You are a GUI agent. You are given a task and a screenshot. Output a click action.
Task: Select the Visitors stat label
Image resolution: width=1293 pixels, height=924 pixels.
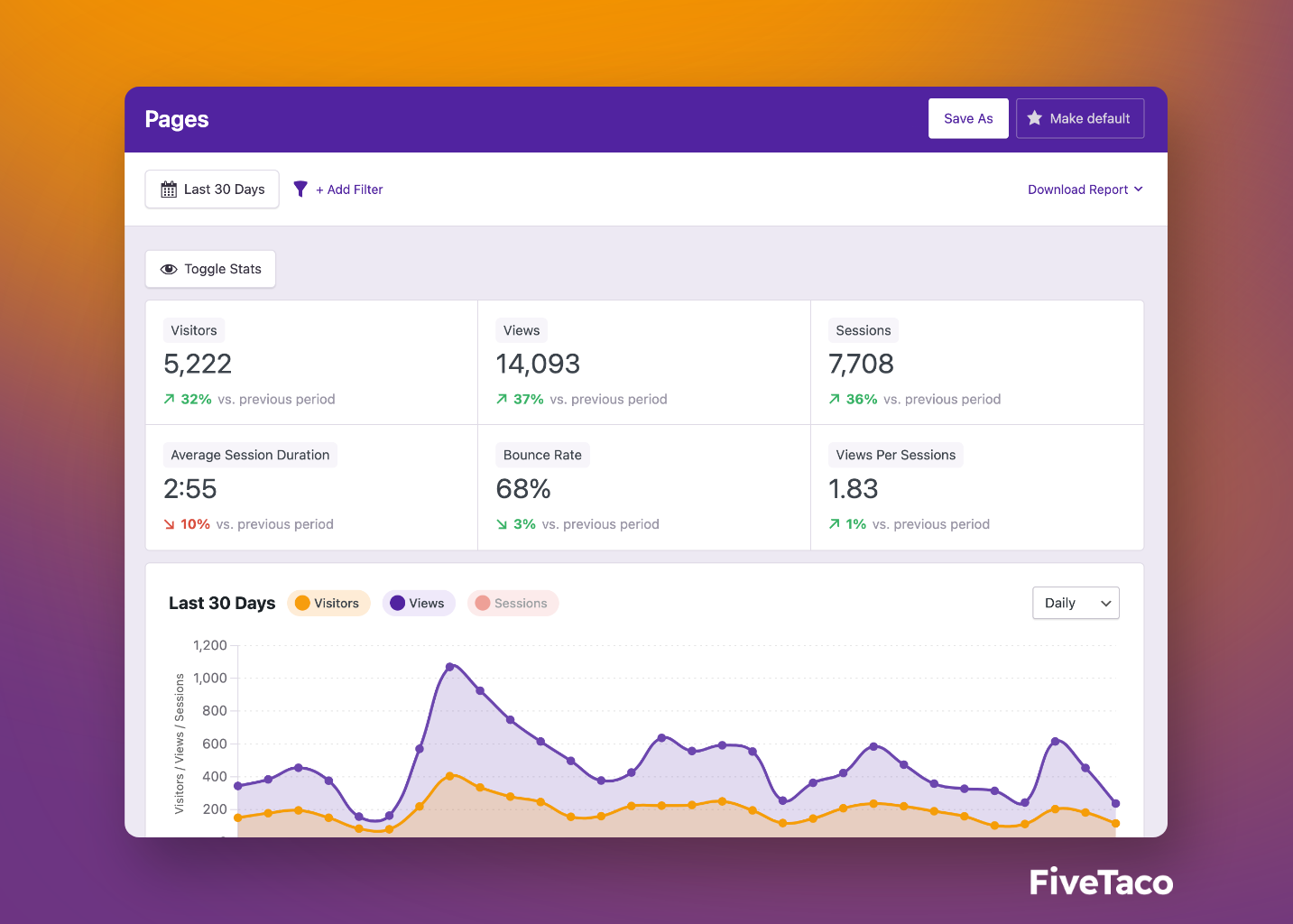point(194,330)
